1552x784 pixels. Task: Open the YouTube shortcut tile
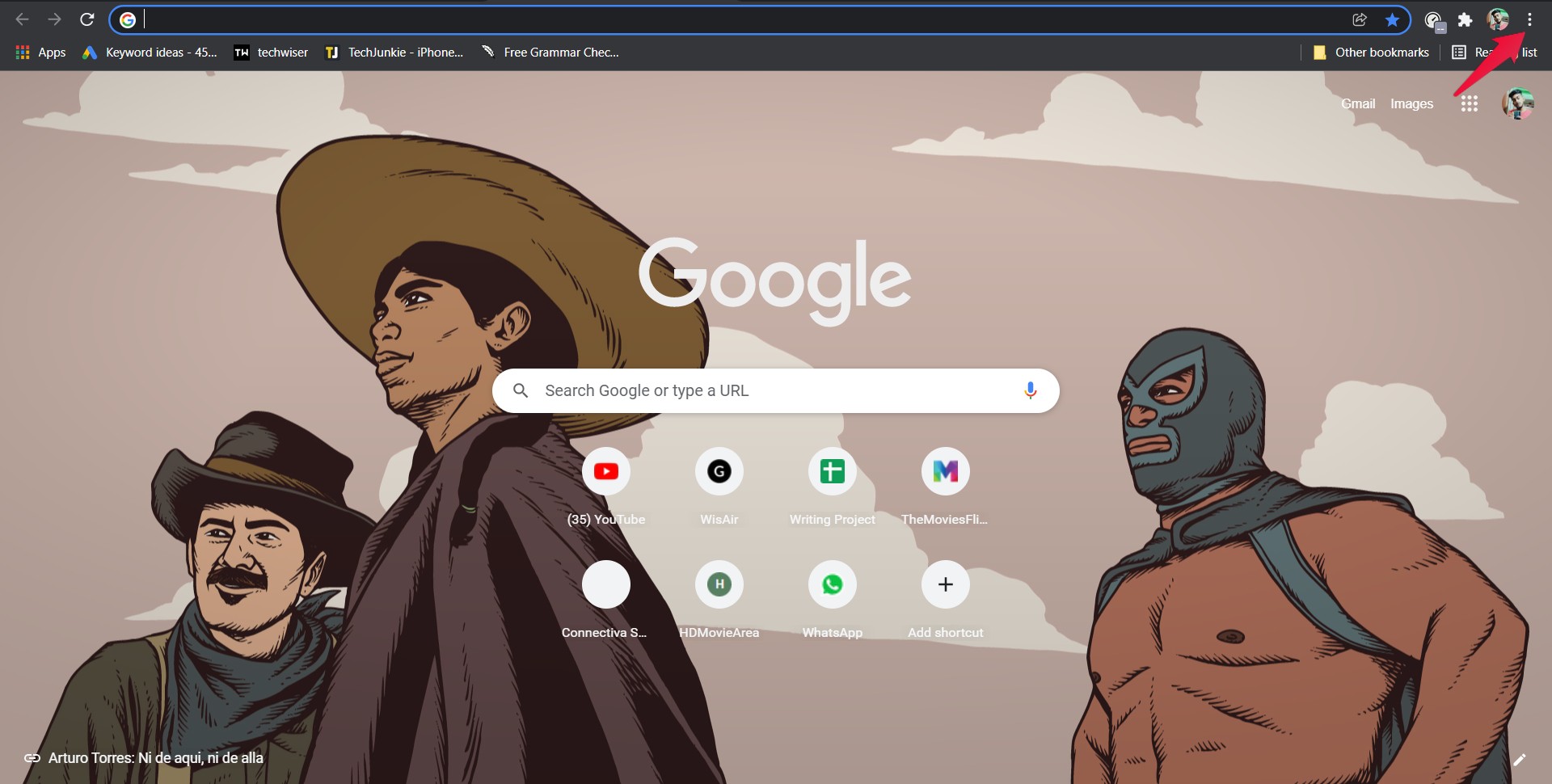coord(606,487)
